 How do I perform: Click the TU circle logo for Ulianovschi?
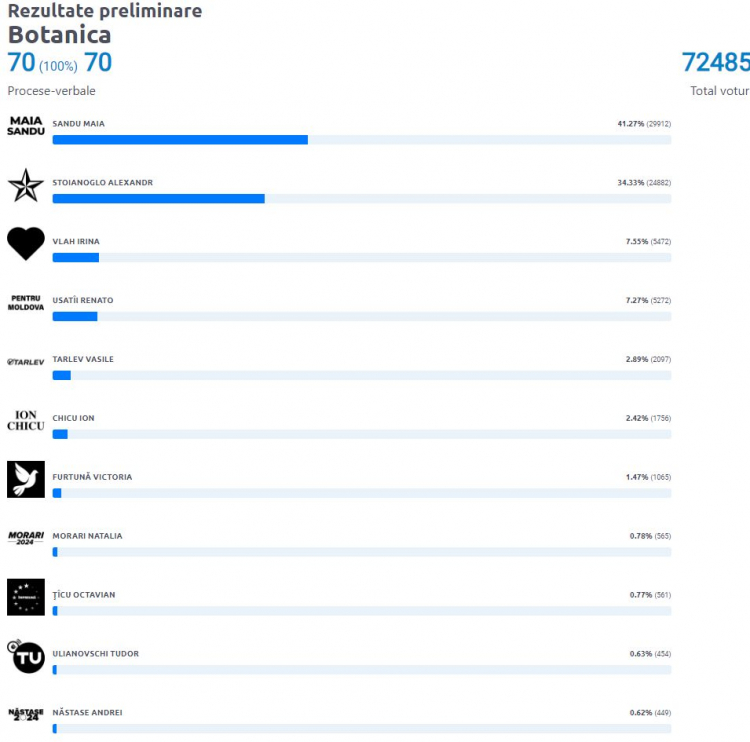26,656
